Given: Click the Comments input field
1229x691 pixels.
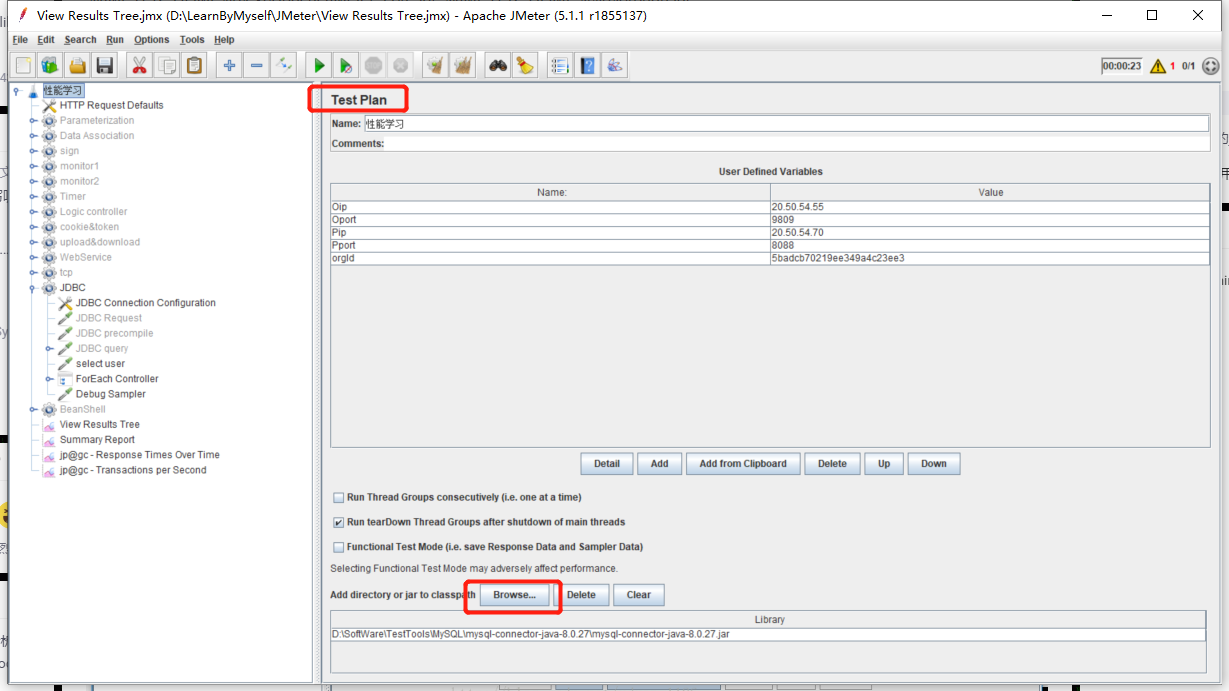Looking at the screenshot, I should click(x=797, y=144).
